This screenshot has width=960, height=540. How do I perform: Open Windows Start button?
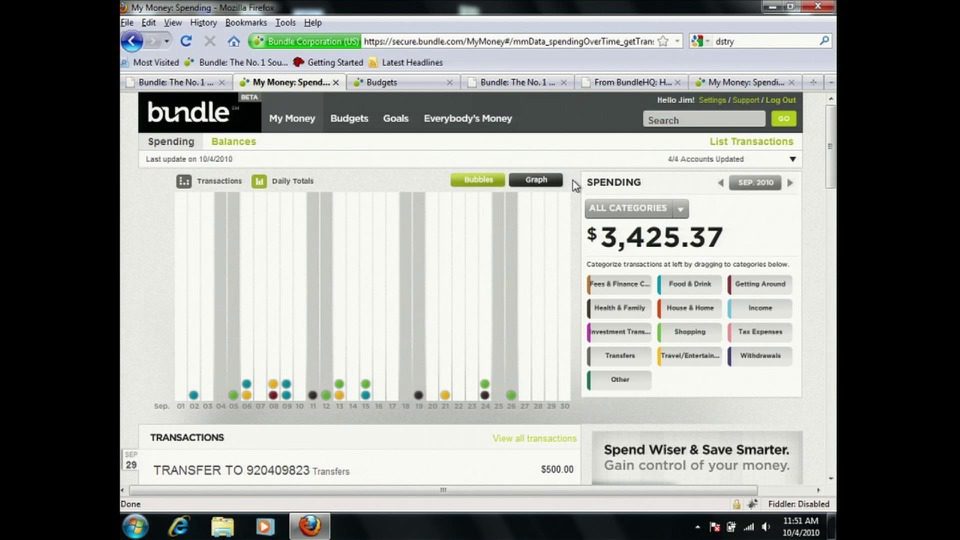tap(135, 527)
